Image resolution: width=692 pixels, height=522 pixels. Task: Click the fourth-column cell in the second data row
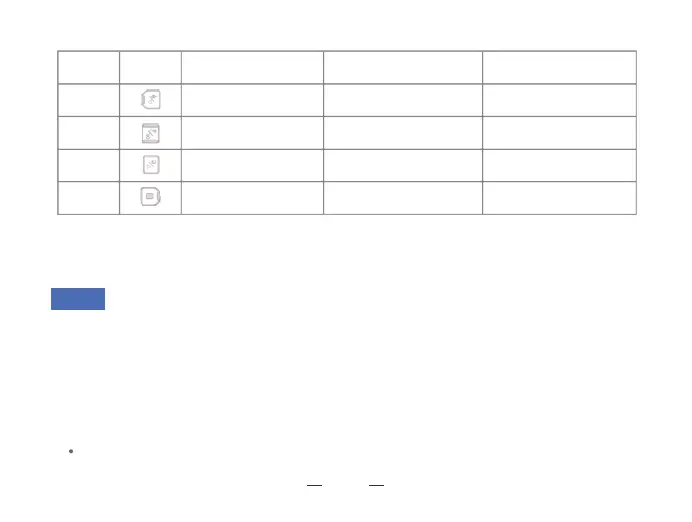402,132
